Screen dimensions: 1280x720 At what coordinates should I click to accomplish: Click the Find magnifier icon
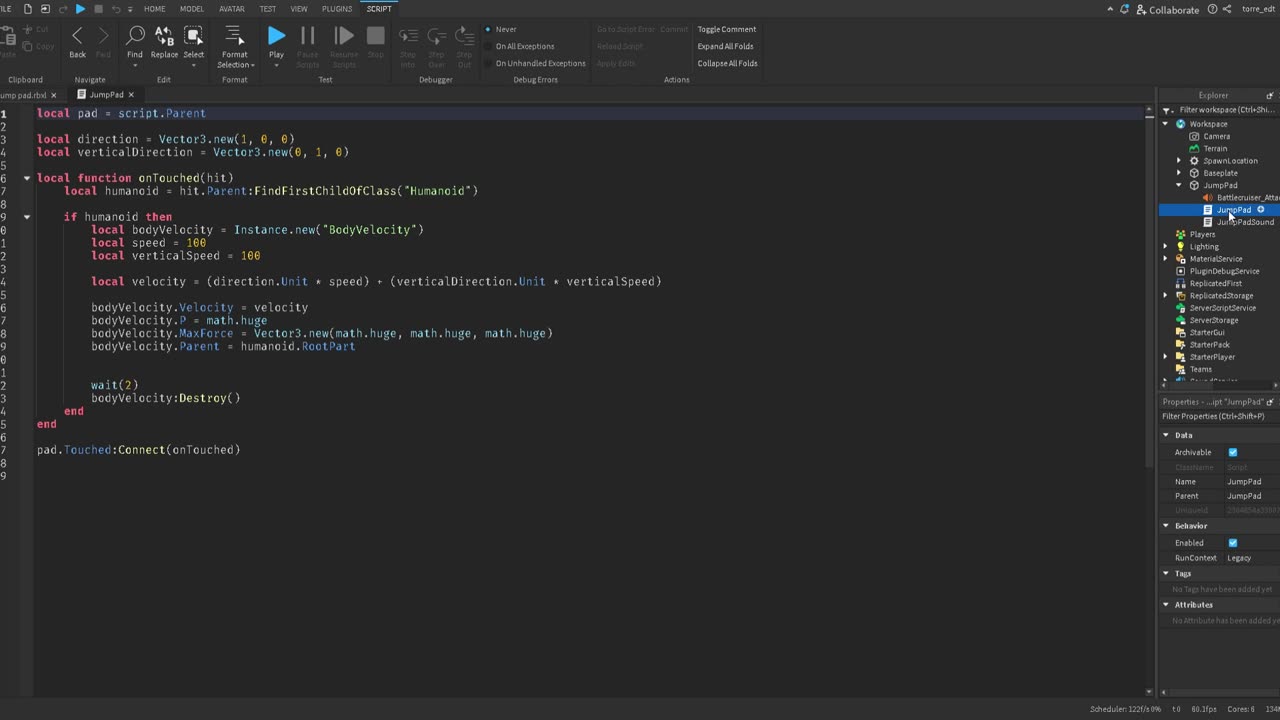pyautogui.click(x=135, y=36)
